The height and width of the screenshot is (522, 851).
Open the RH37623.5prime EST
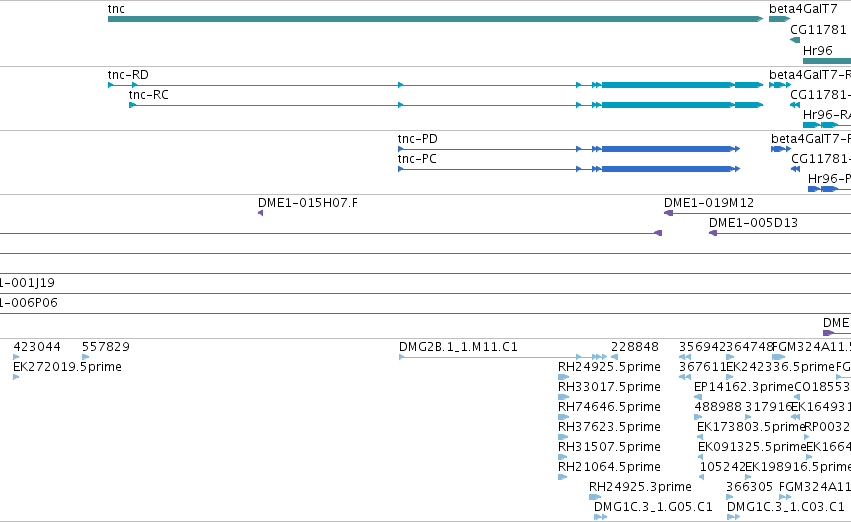point(563,437)
